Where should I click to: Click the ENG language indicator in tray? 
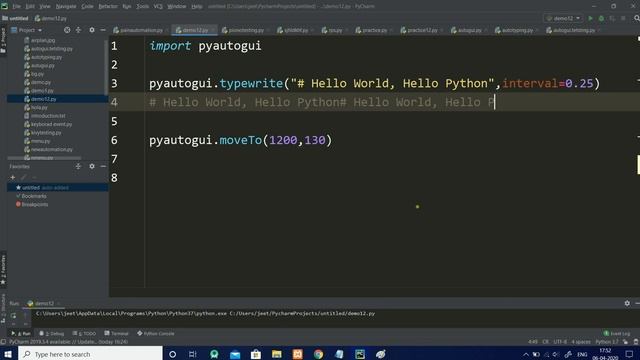(582, 354)
